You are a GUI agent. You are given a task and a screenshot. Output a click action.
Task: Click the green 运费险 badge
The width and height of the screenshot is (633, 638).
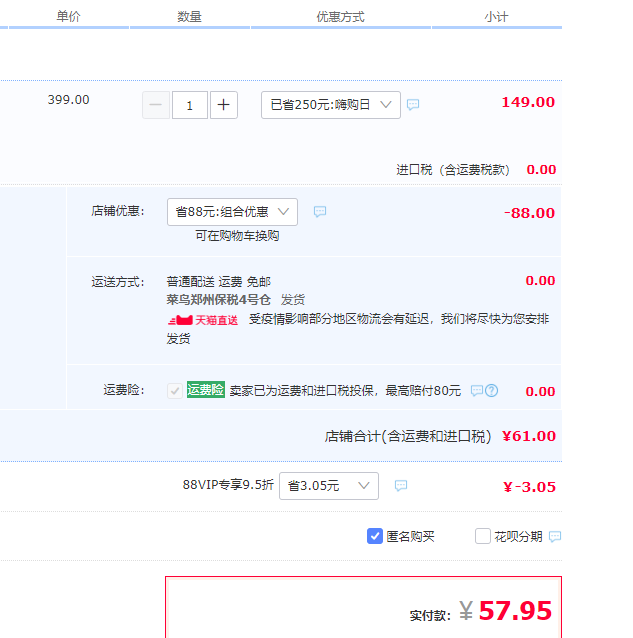[205, 390]
